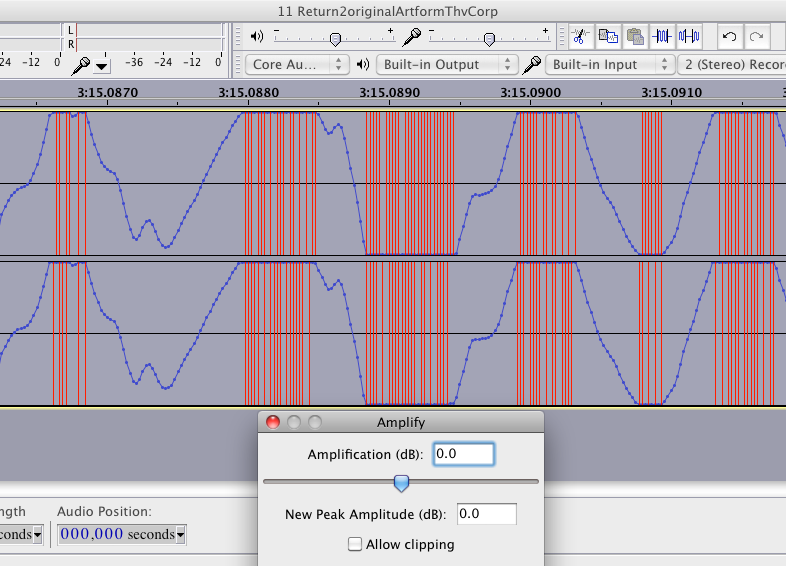Click the Amplification (dB) input field
Viewport: 786px width, 566px height.
tap(464, 454)
